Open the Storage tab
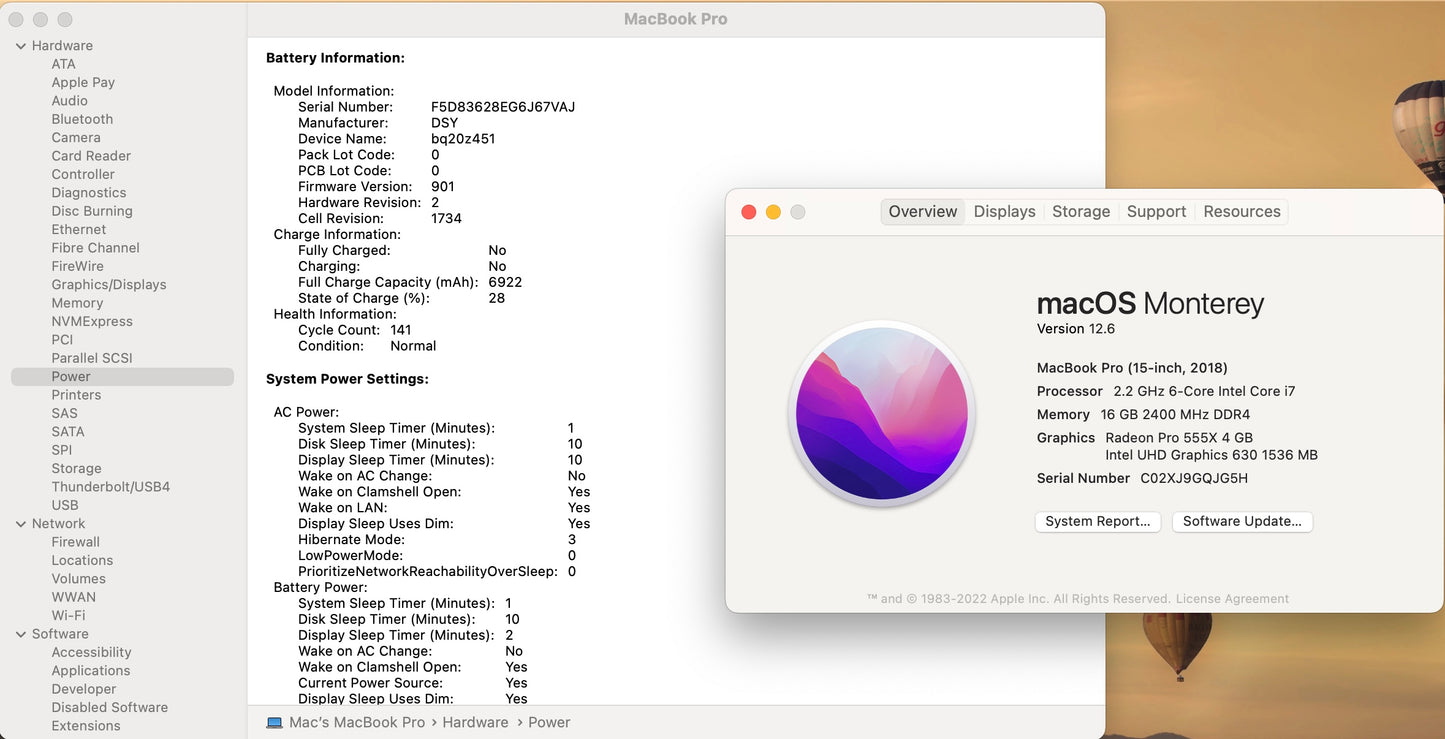This screenshot has width=1445, height=739. pyautogui.click(x=1080, y=211)
